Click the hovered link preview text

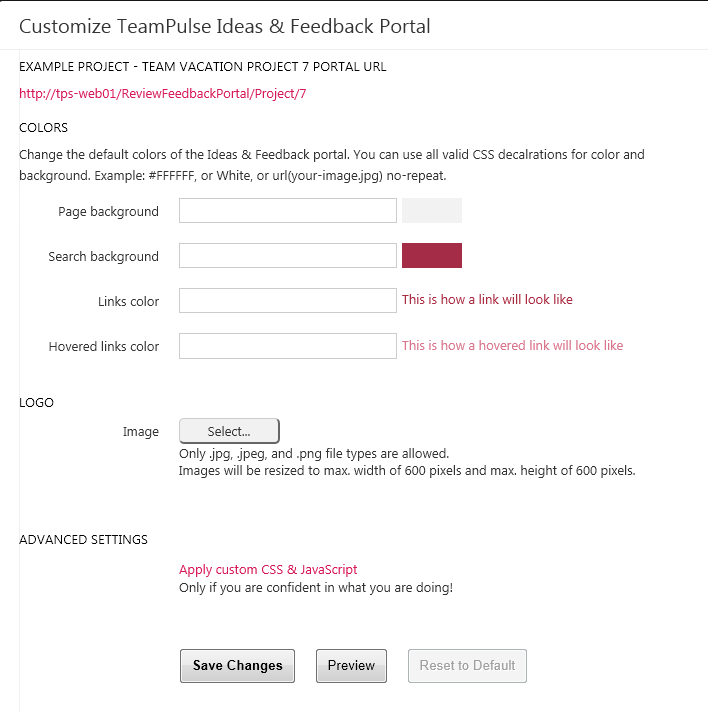click(x=512, y=346)
